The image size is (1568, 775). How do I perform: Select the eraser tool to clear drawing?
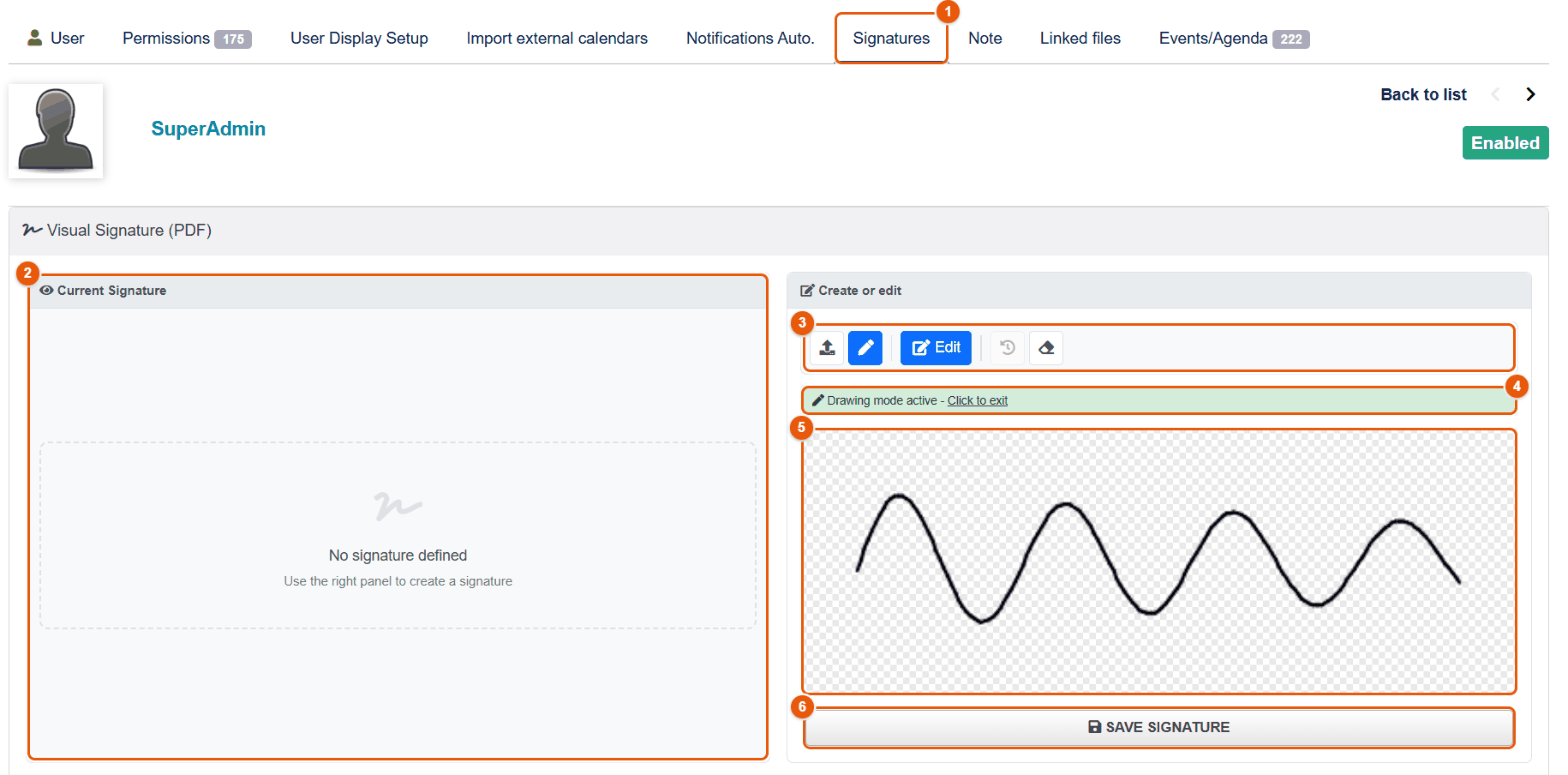(1046, 348)
